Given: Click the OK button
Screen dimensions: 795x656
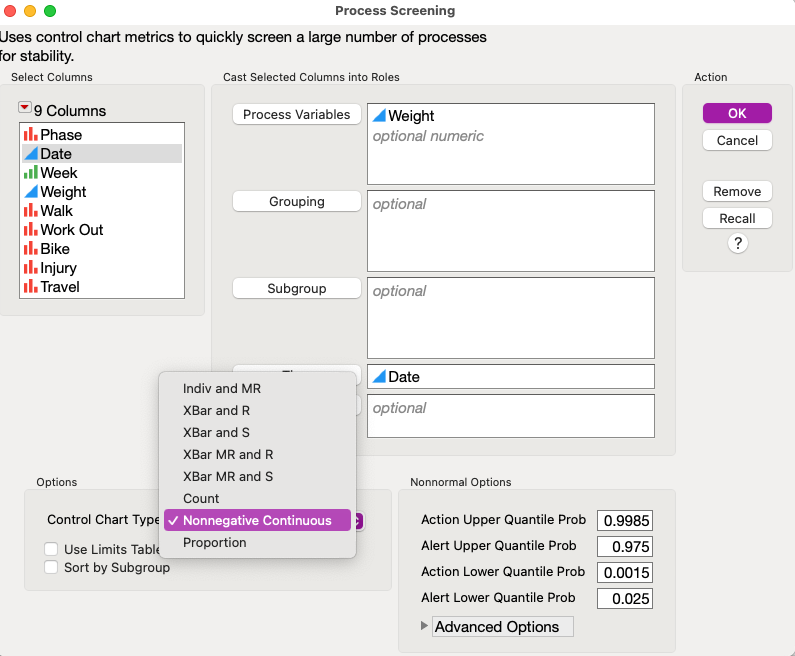Looking at the screenshot, I should click(737, 113).
